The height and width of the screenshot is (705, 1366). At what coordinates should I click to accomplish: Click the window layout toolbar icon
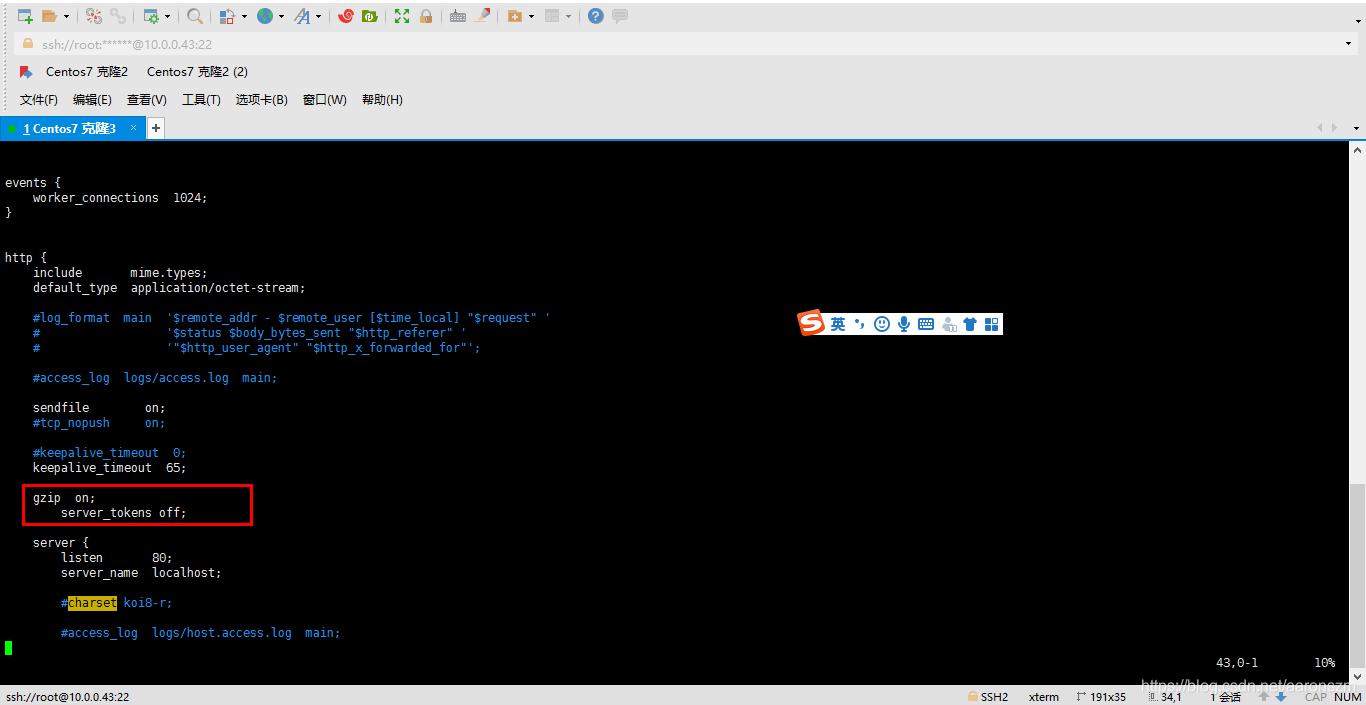coord(551,16)
